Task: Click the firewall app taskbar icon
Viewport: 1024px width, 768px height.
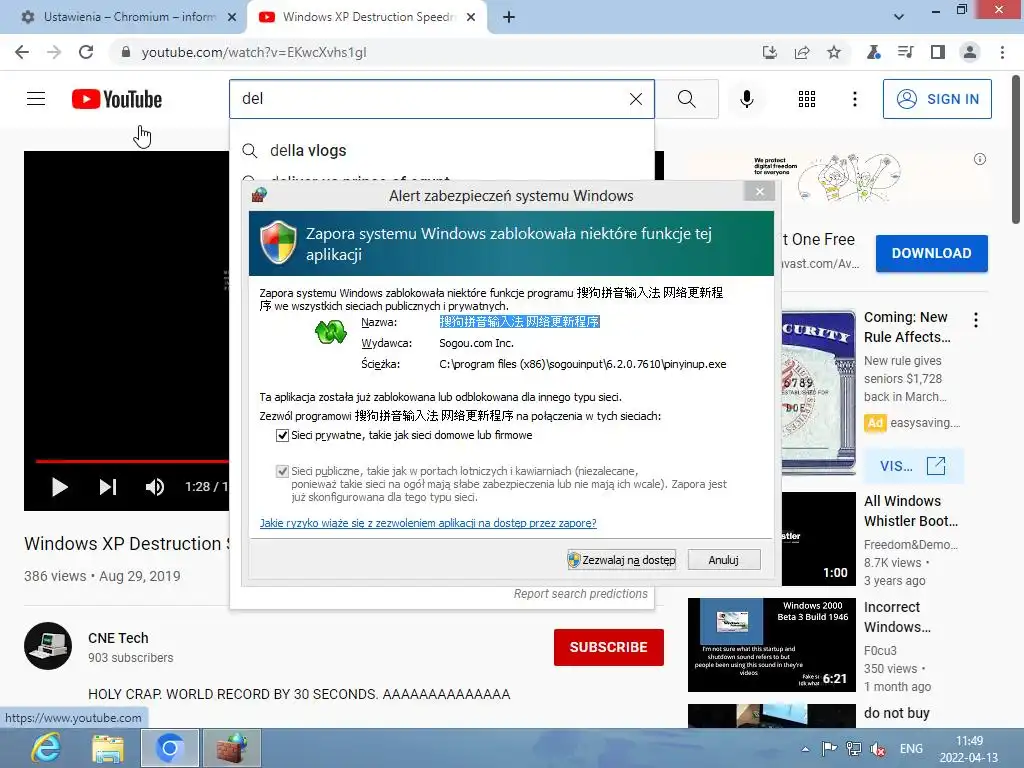Action: click(232, 748)
